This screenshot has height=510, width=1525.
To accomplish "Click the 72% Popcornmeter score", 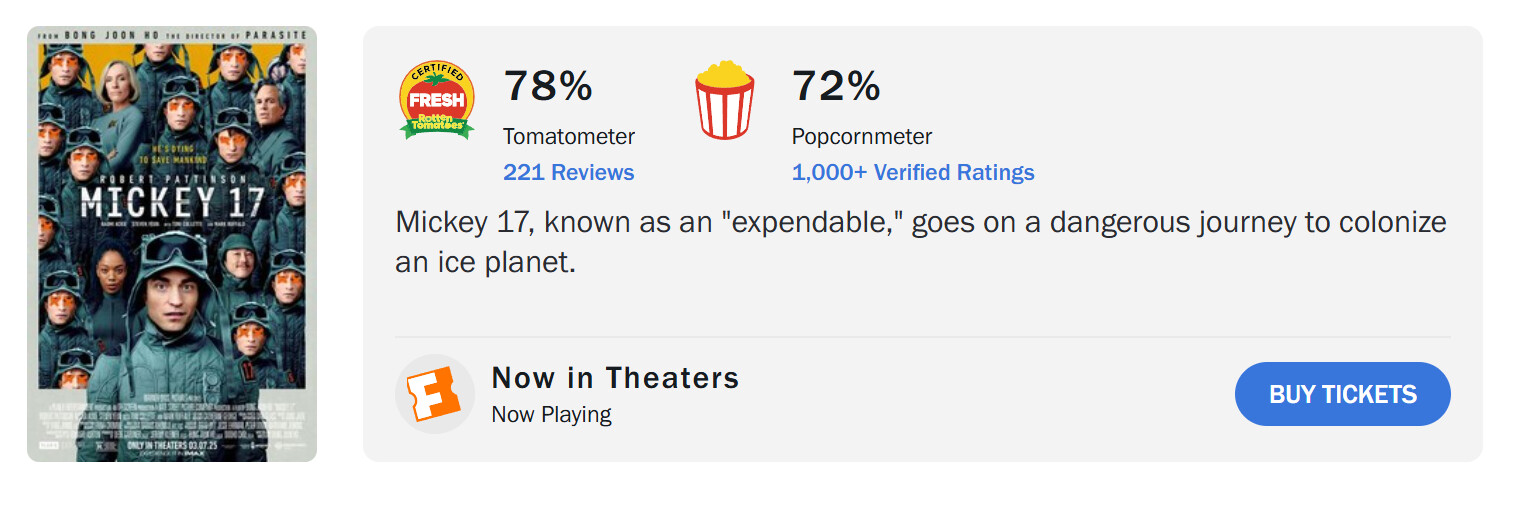I will 836,86.
